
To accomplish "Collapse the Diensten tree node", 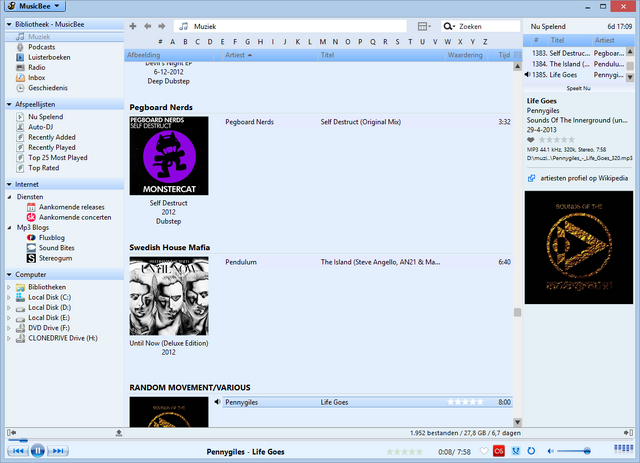I will pos(9,197).
